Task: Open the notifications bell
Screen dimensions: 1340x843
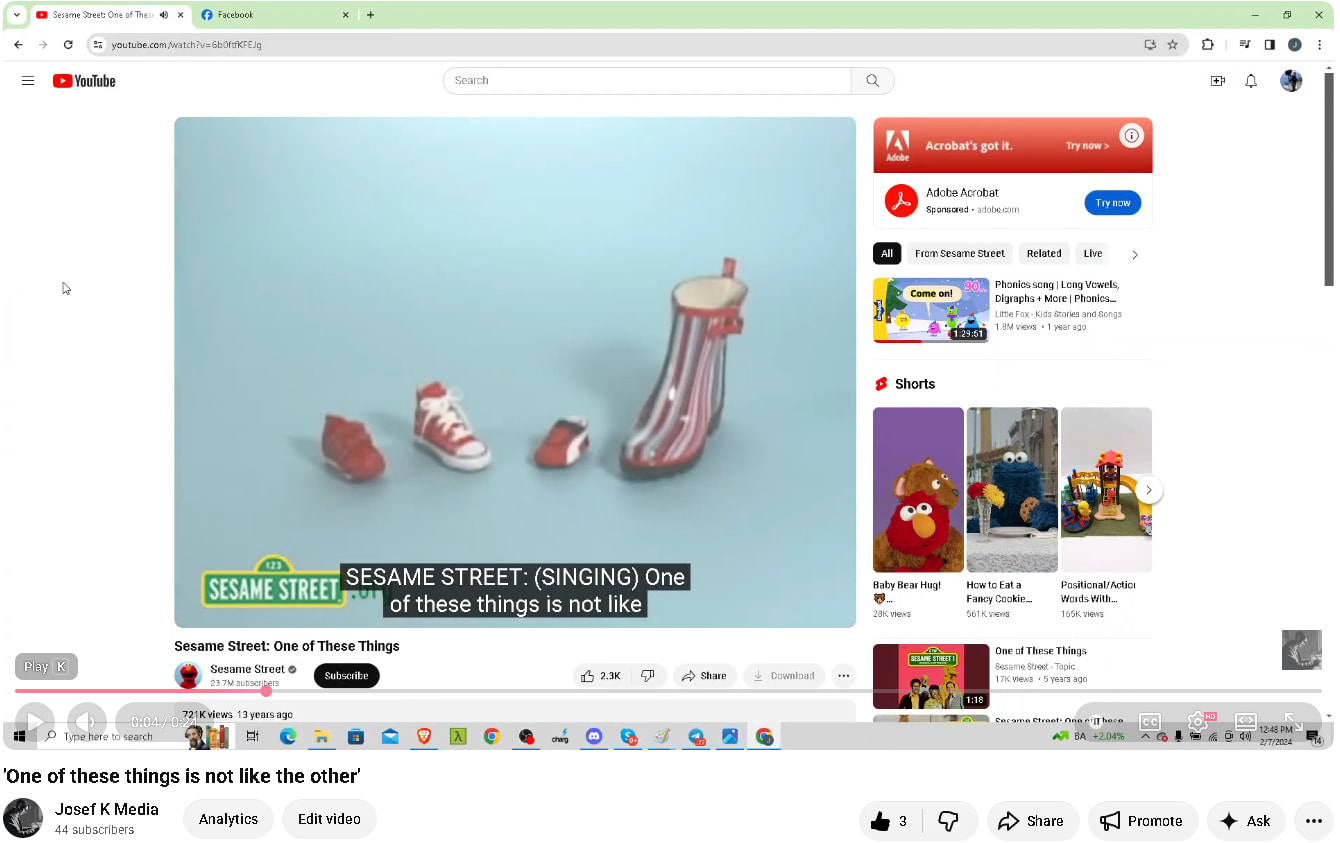Action: 1251,81
